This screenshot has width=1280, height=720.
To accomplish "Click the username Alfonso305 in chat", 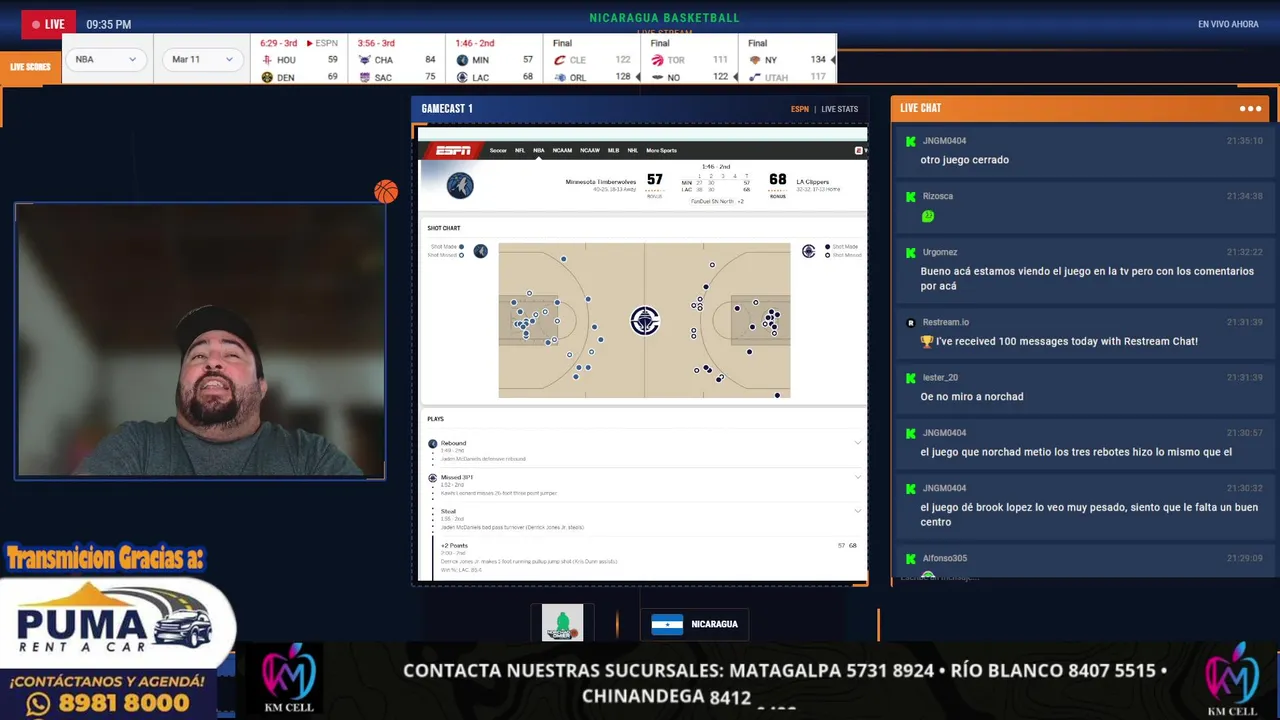I will pyautogui.click(x=944, y=558).
